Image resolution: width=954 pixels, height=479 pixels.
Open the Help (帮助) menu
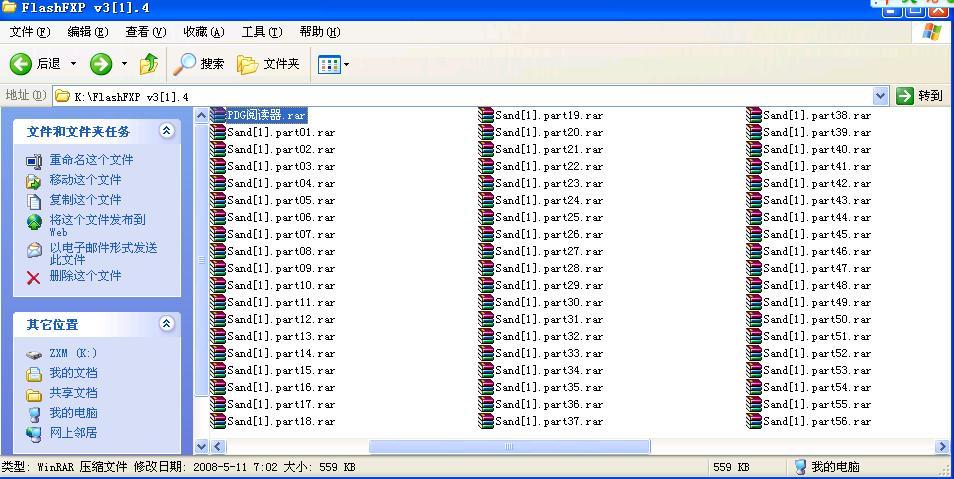pyautogui.click(x=319, y=32)
